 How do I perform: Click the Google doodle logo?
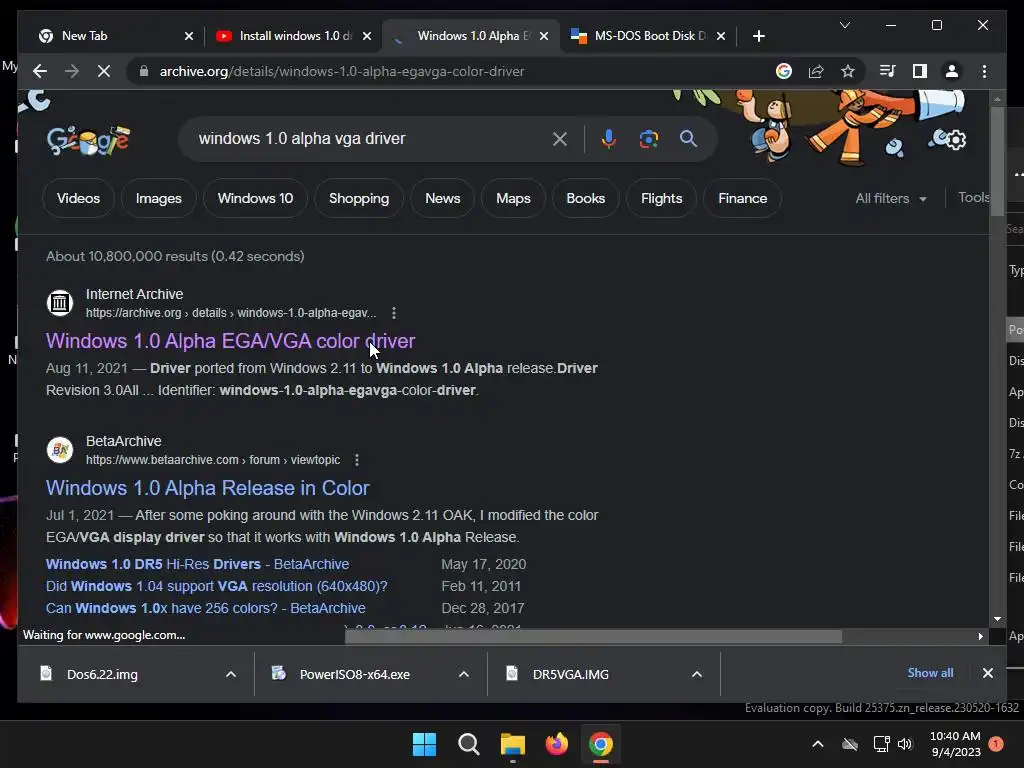point(88,140)
